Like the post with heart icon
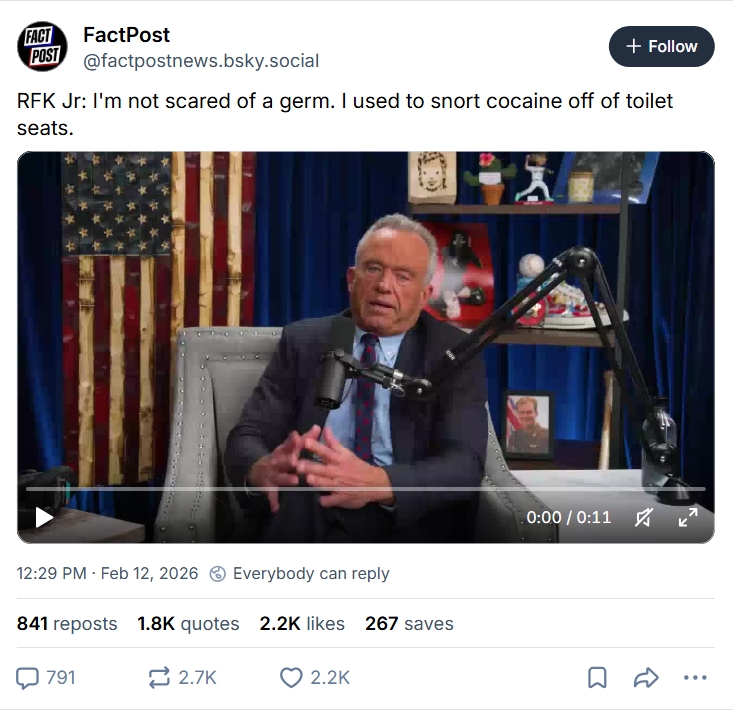Screen dimensions: 733x714 coord(291,677)
